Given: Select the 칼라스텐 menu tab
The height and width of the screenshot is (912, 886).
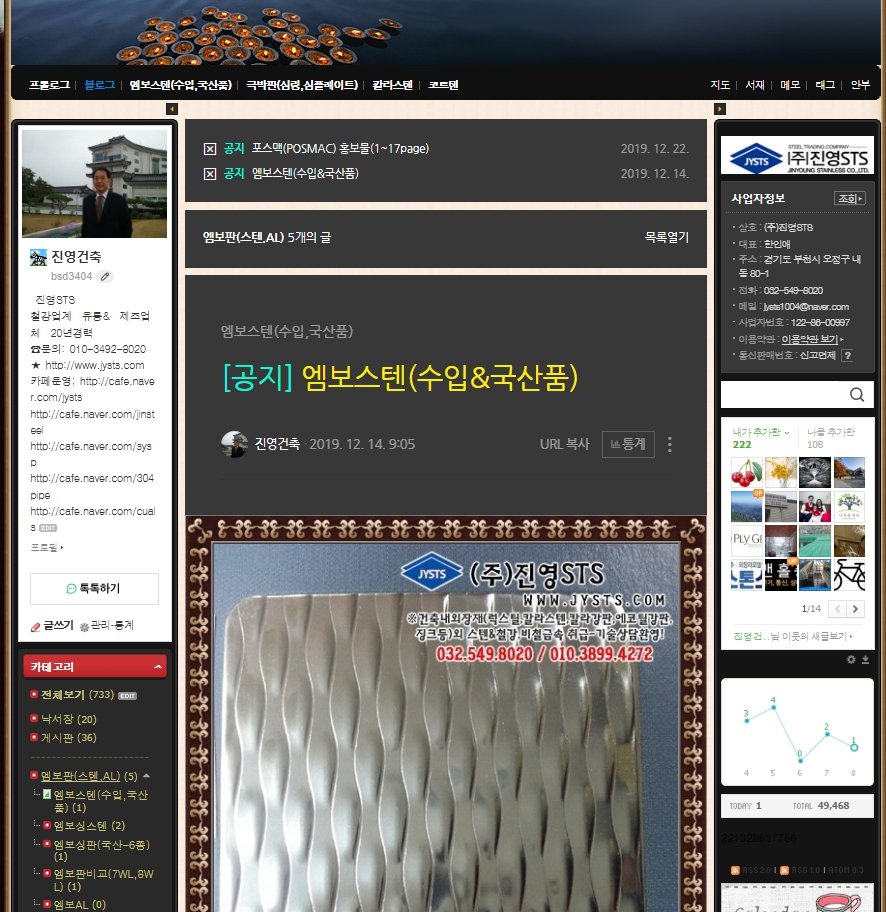Looking at the screenshot, I should 393,85.
